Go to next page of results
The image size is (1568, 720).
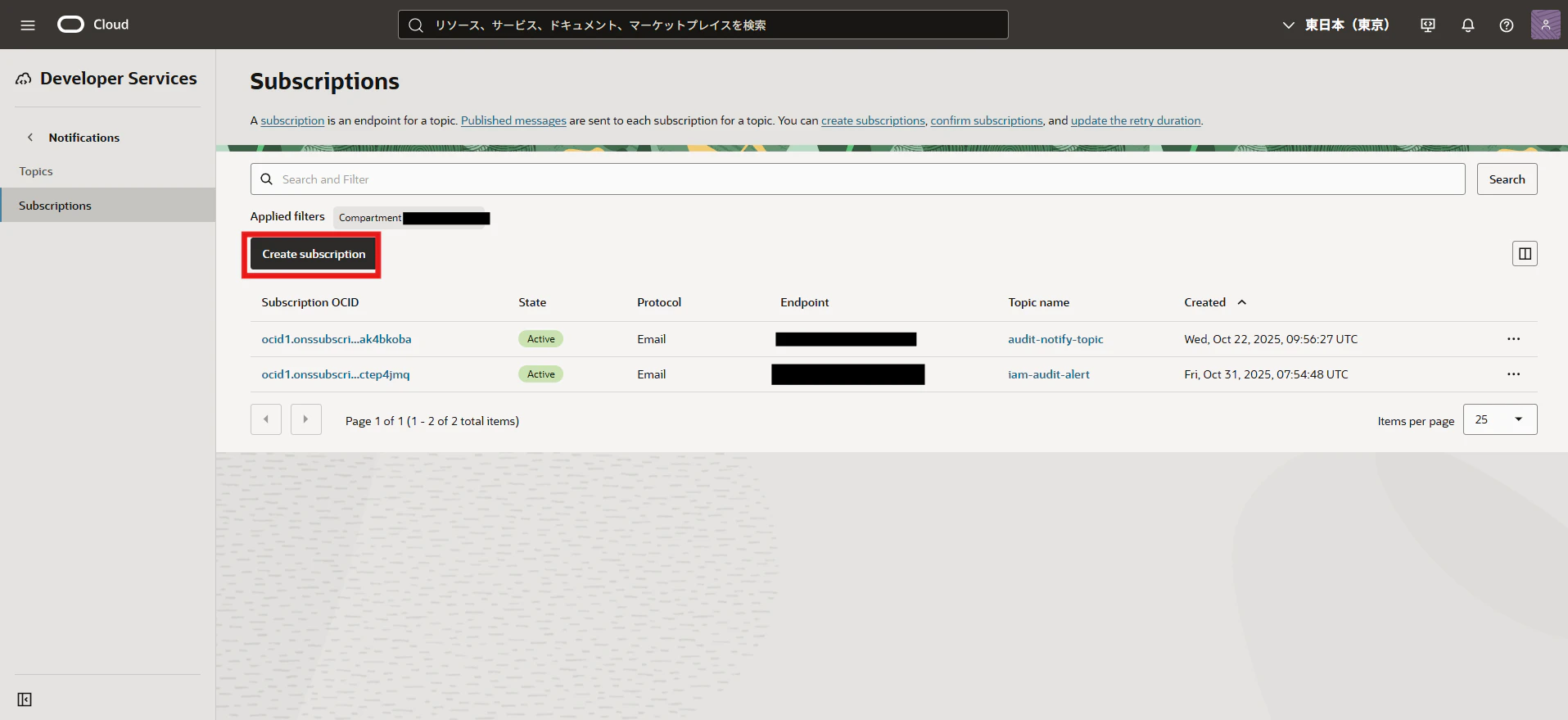306,419
